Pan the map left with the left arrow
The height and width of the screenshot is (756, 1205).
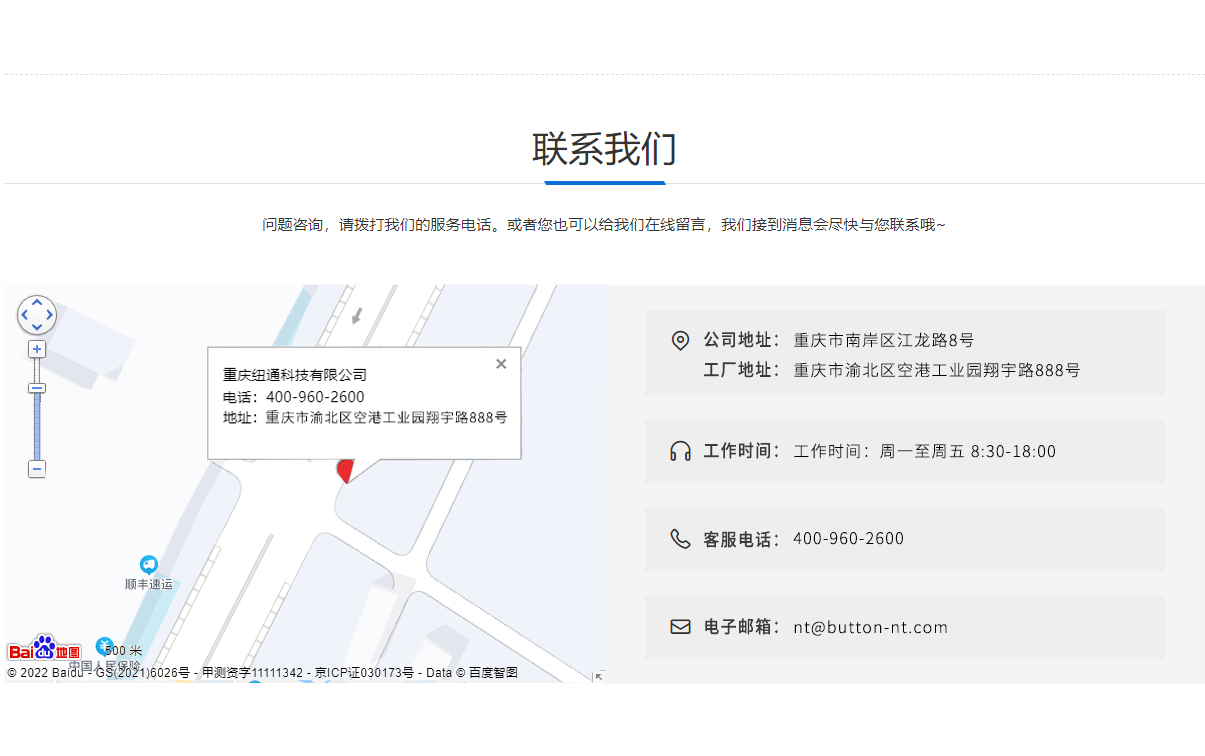point(25,315)
